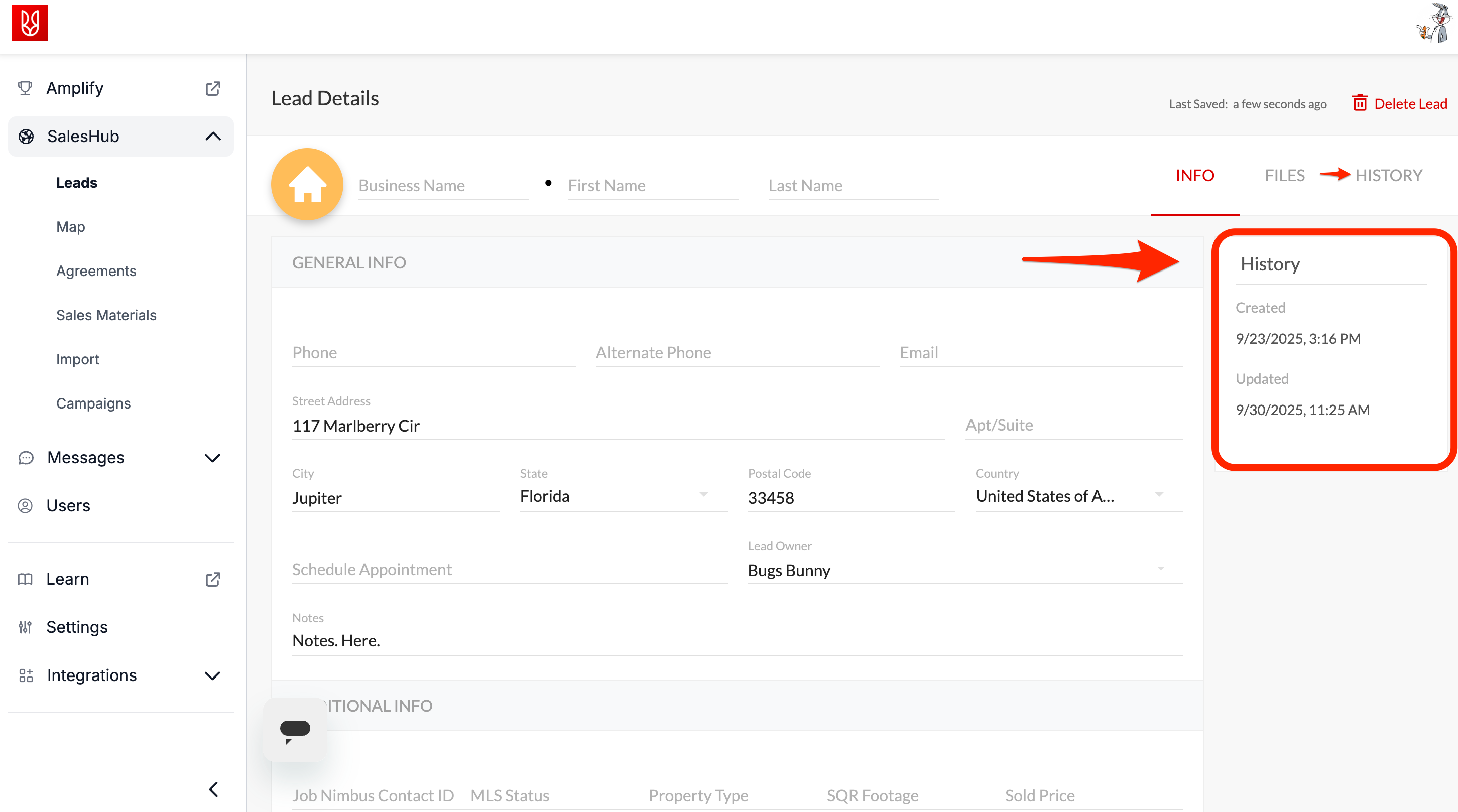Click the Amplify external link icon

(213, 88)
